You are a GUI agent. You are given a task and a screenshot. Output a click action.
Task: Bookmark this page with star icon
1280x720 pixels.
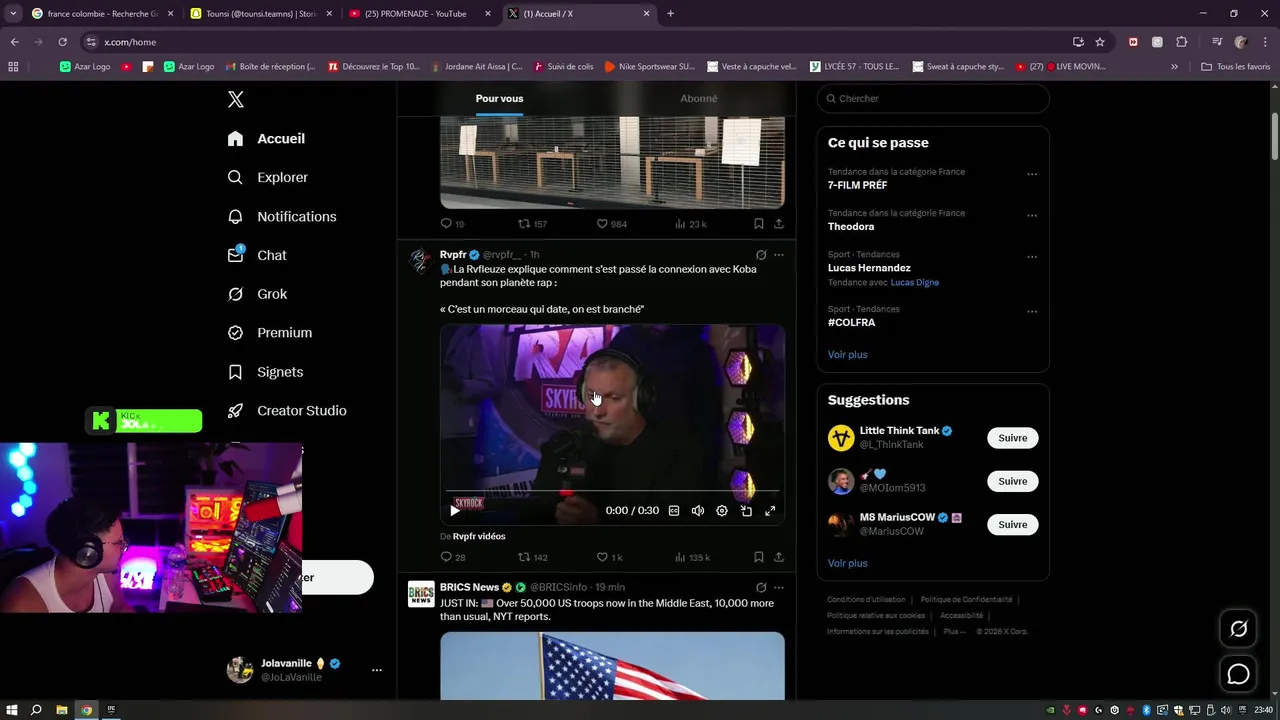[1100, 42]
